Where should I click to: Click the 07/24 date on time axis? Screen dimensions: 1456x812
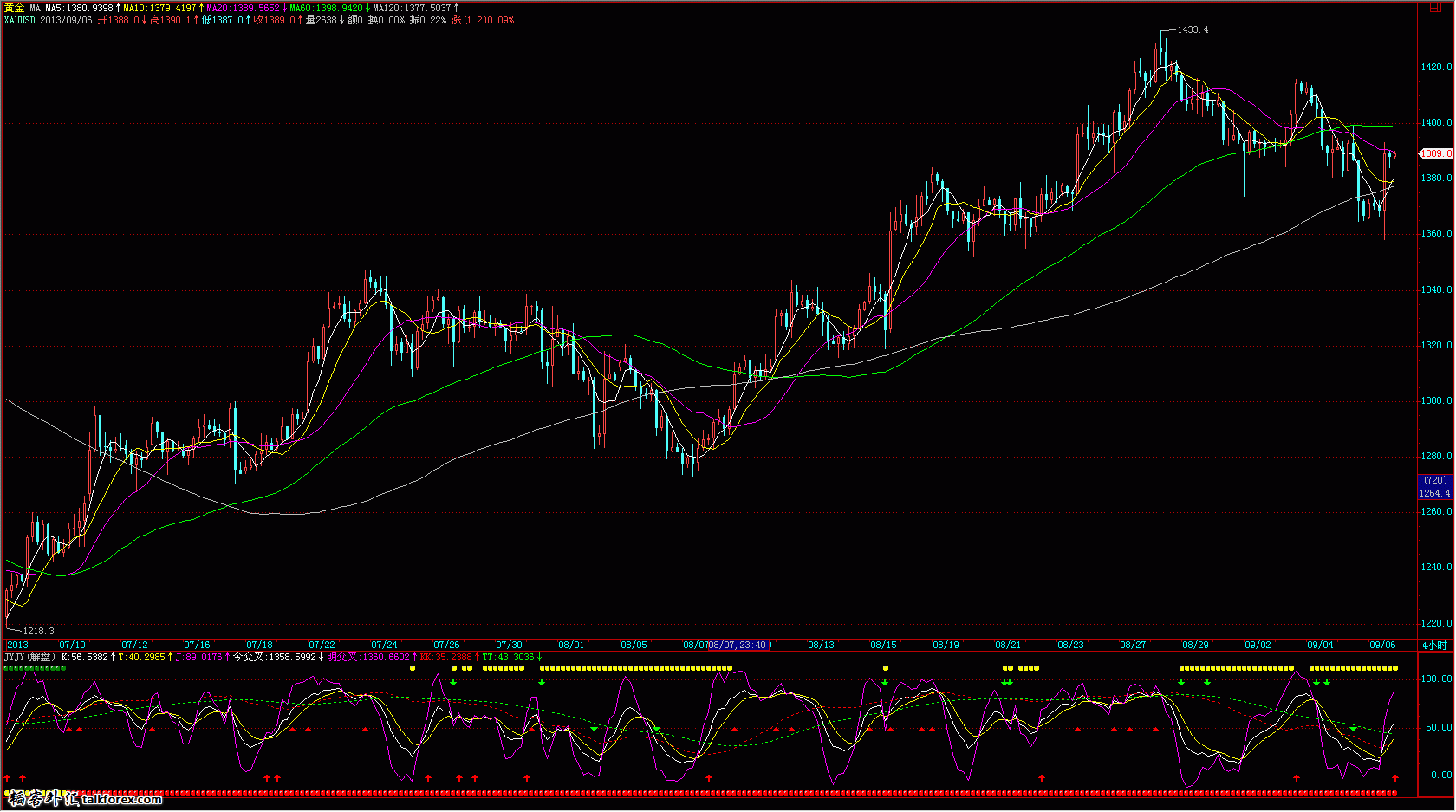point(384,645)
